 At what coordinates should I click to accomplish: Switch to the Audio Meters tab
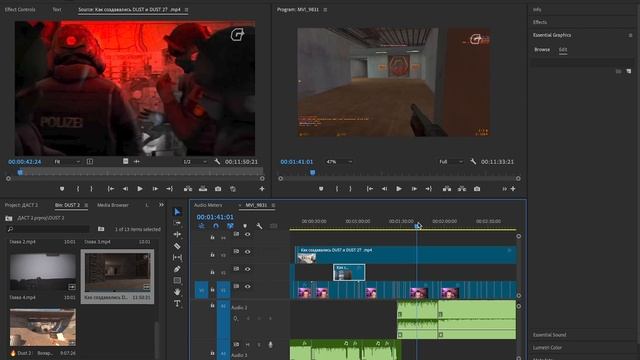tap(208, 205)
